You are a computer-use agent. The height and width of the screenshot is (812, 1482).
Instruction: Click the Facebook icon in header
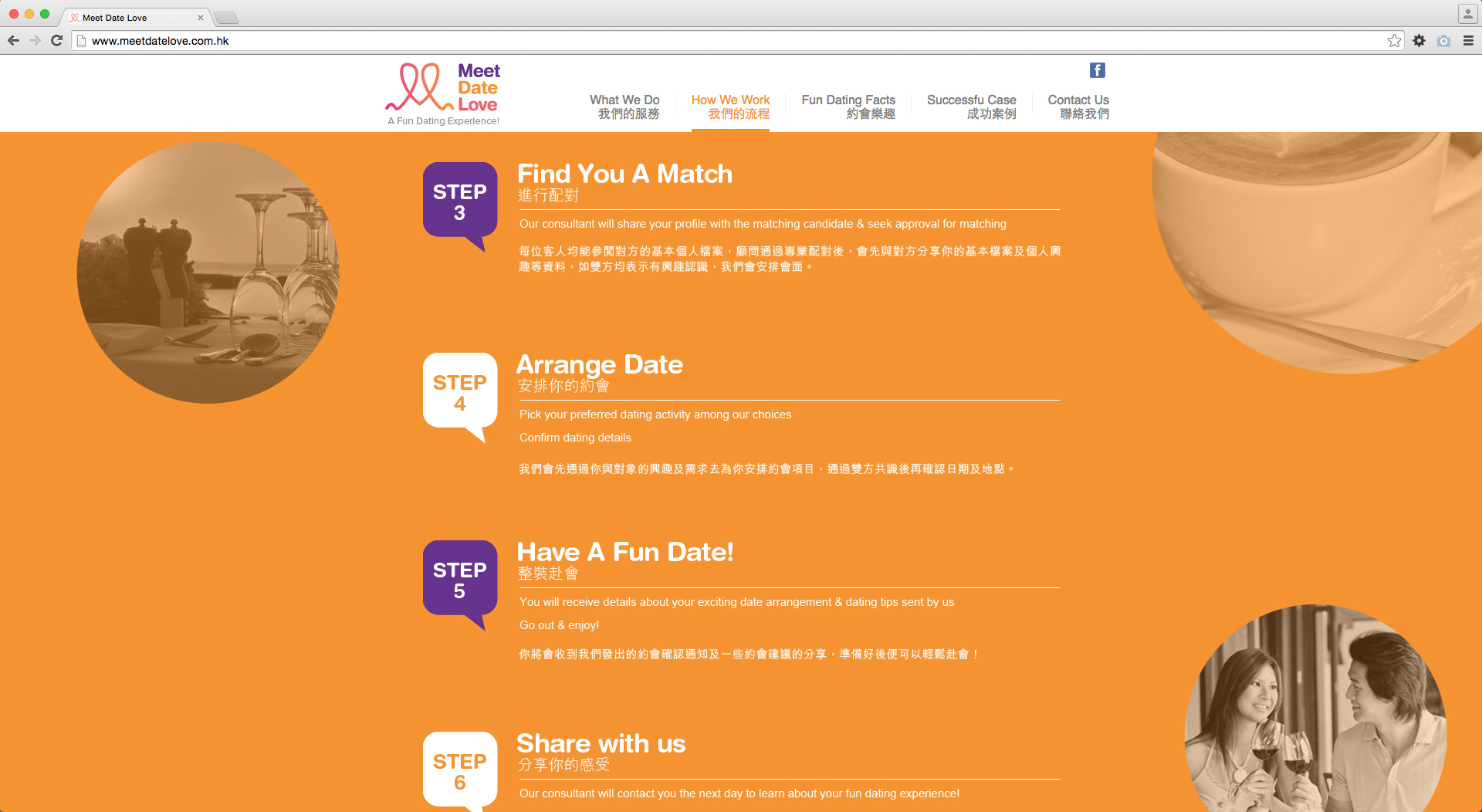[1097, 70]
